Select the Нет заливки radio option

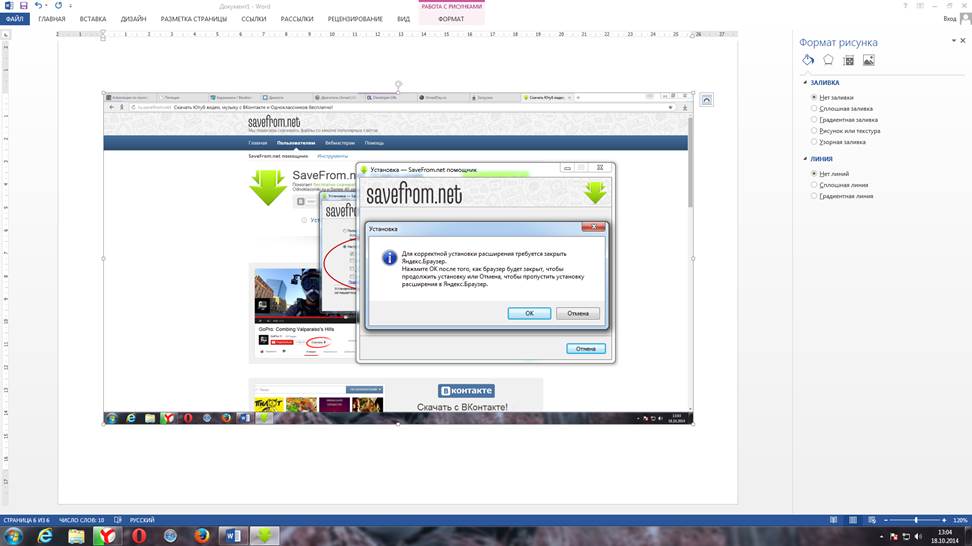click(x=814, y=97)
